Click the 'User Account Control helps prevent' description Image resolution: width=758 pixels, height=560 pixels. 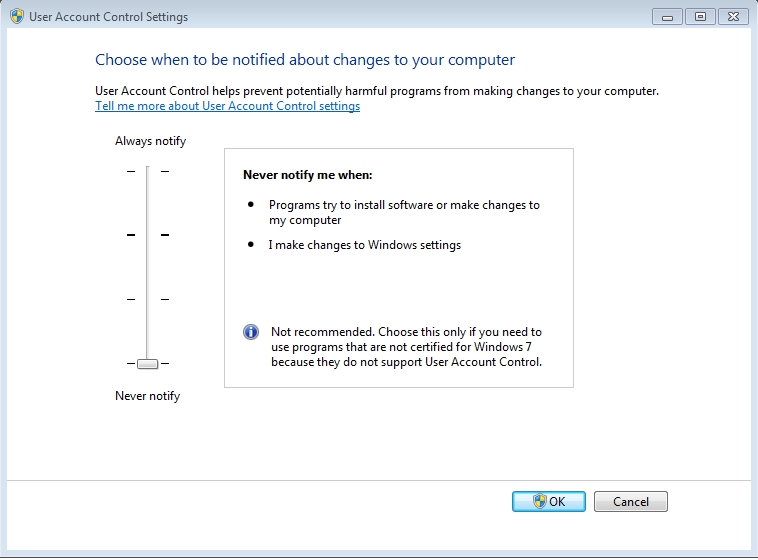coord(377,91)
